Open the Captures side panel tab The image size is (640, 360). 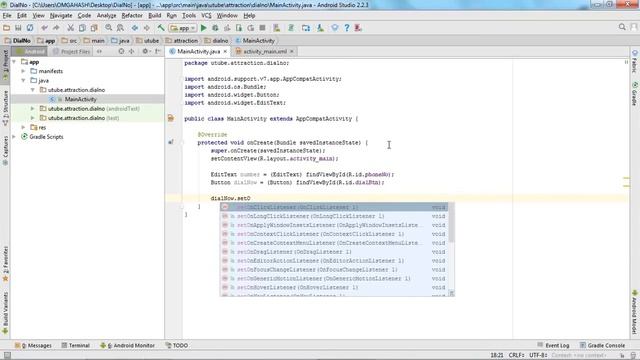coord(5,150)
